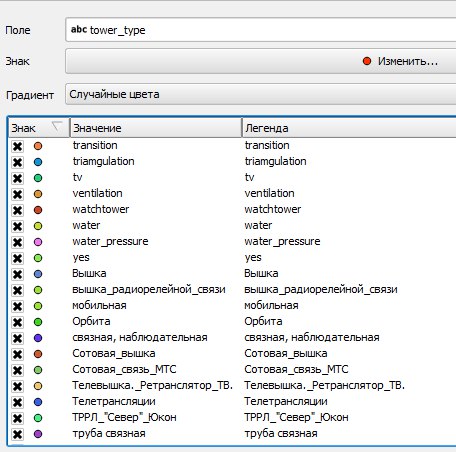The image size is (456, 452).
Task: Click the purple symbol icon for труба связная
Action: pos(38,434)
